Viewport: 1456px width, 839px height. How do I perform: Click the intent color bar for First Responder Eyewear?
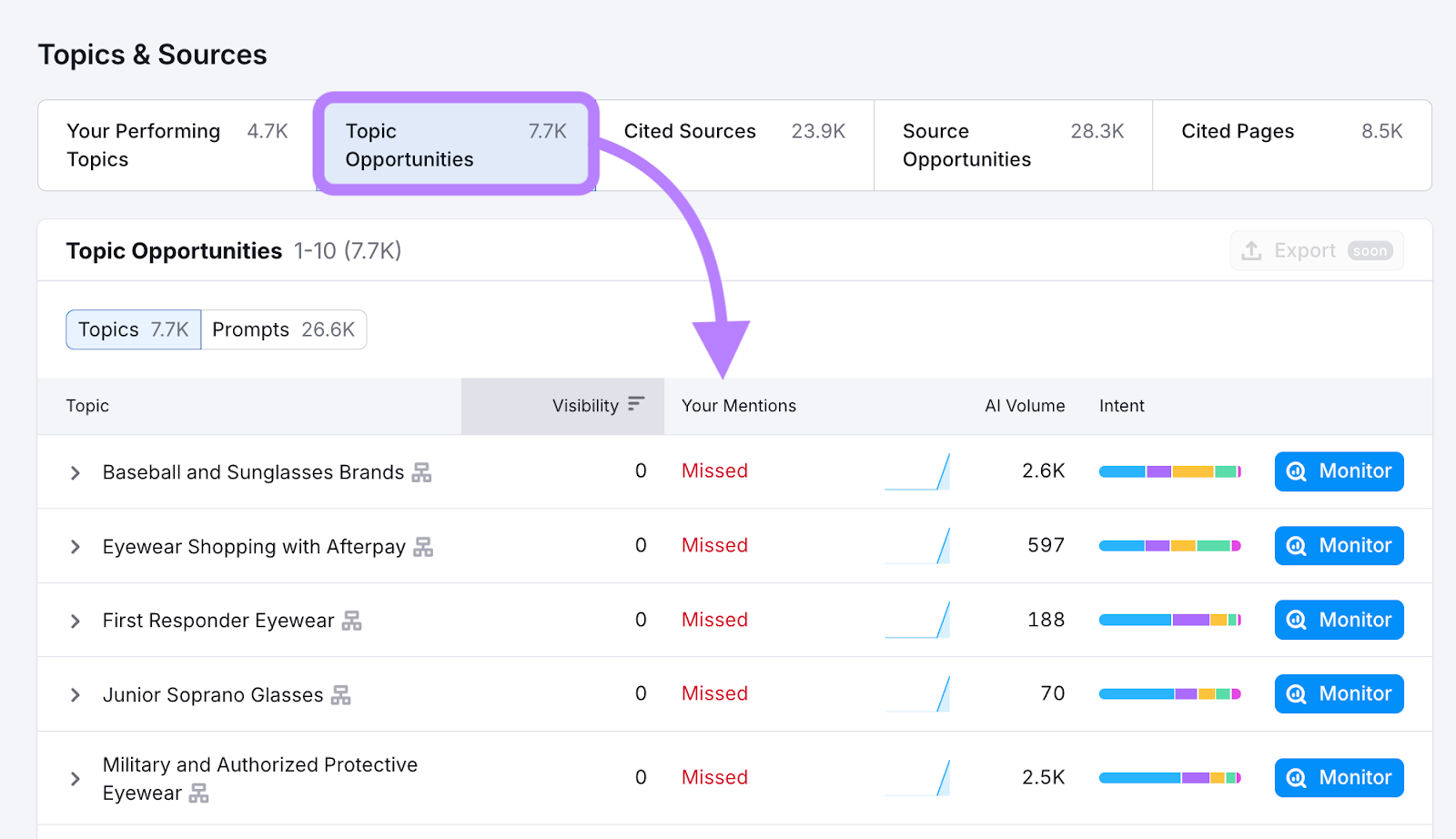click(1169, 620)
